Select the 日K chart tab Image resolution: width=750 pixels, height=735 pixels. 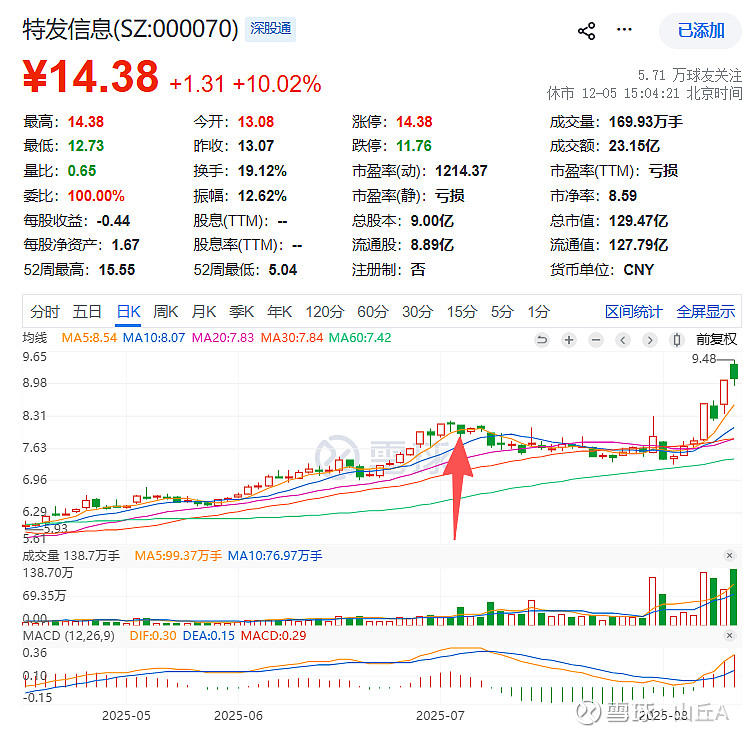(128, 312)
